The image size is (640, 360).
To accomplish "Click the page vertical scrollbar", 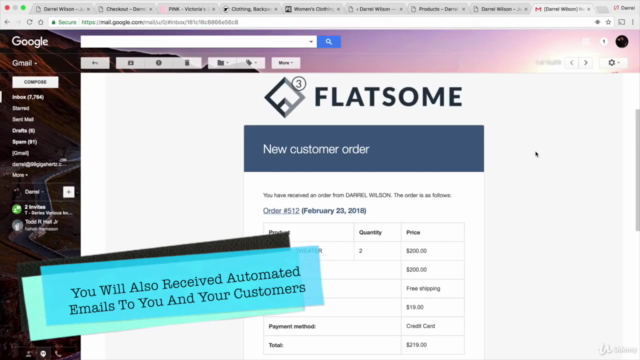I will (x=637, y=169).
